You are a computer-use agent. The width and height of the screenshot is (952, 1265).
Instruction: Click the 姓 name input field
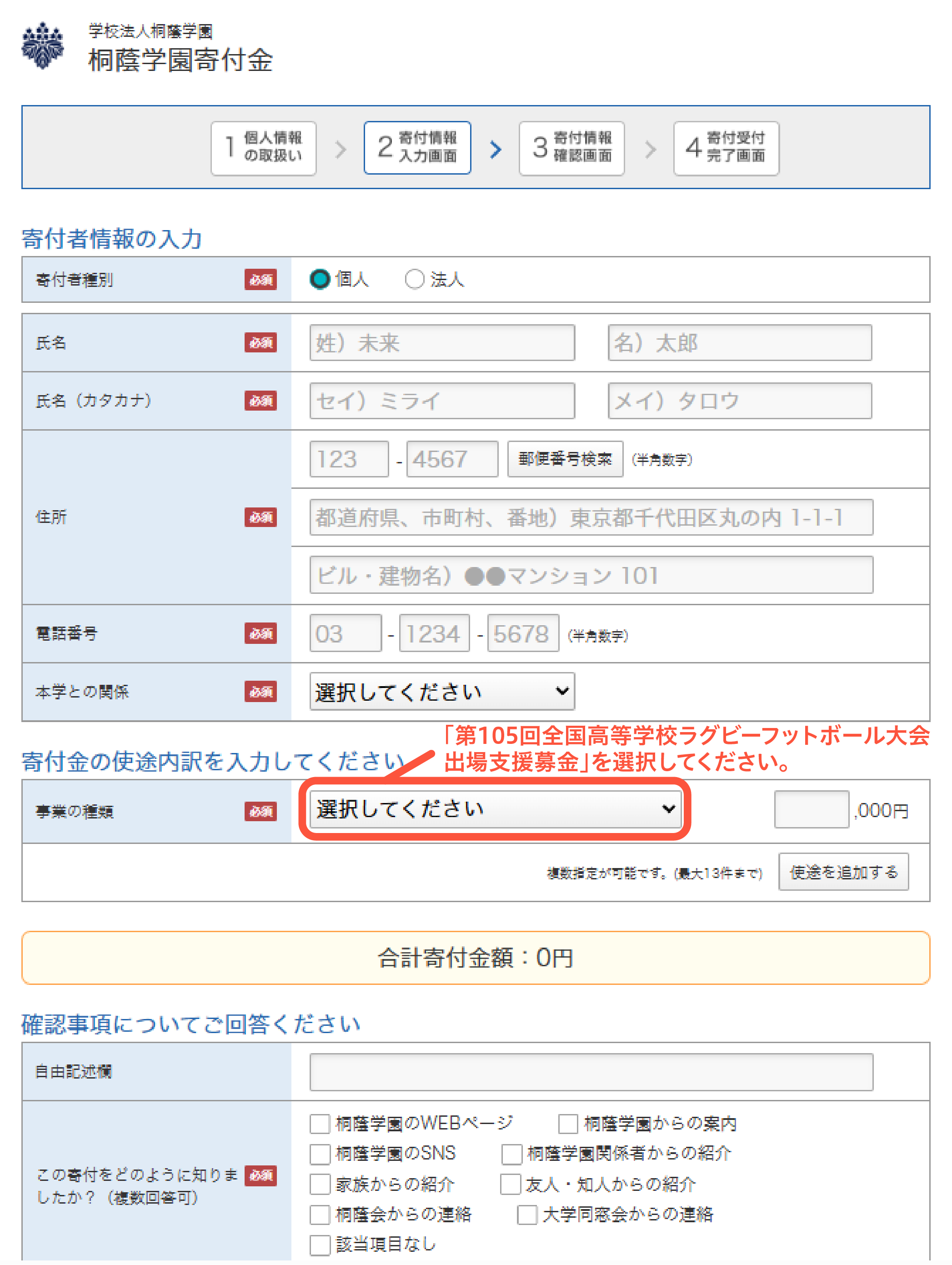[x=441, y=343]
